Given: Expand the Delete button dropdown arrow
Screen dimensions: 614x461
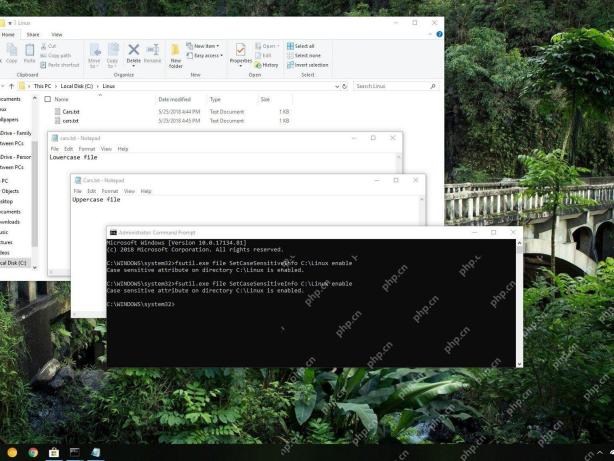Looking at the screenshot, I should (x=134, y=66).
